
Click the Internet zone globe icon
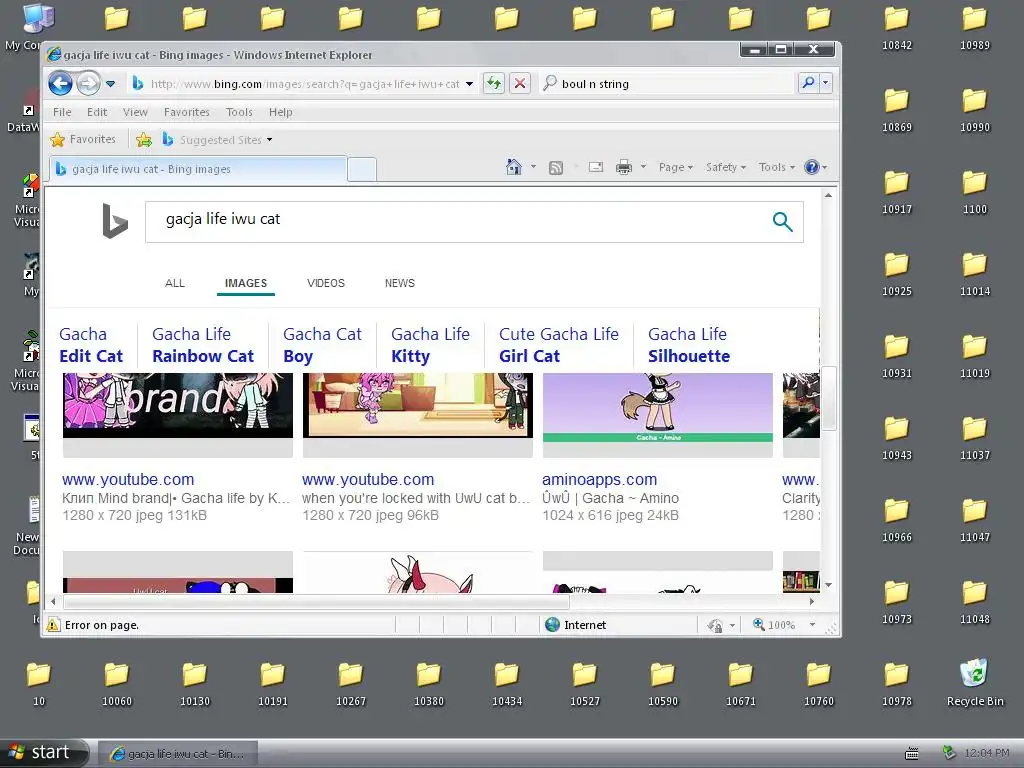[x=552, y=625]
